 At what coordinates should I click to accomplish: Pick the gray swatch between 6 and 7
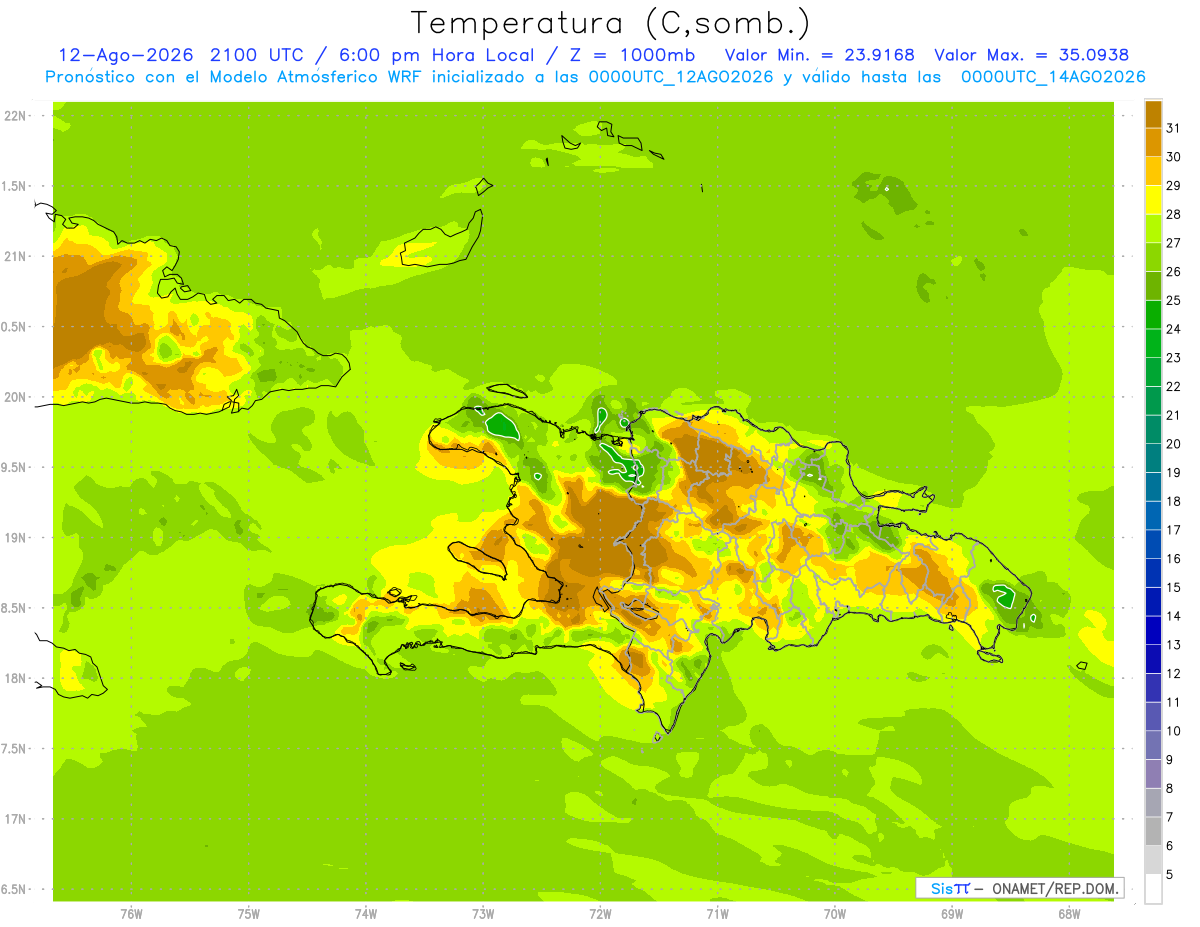point(1153,831)
